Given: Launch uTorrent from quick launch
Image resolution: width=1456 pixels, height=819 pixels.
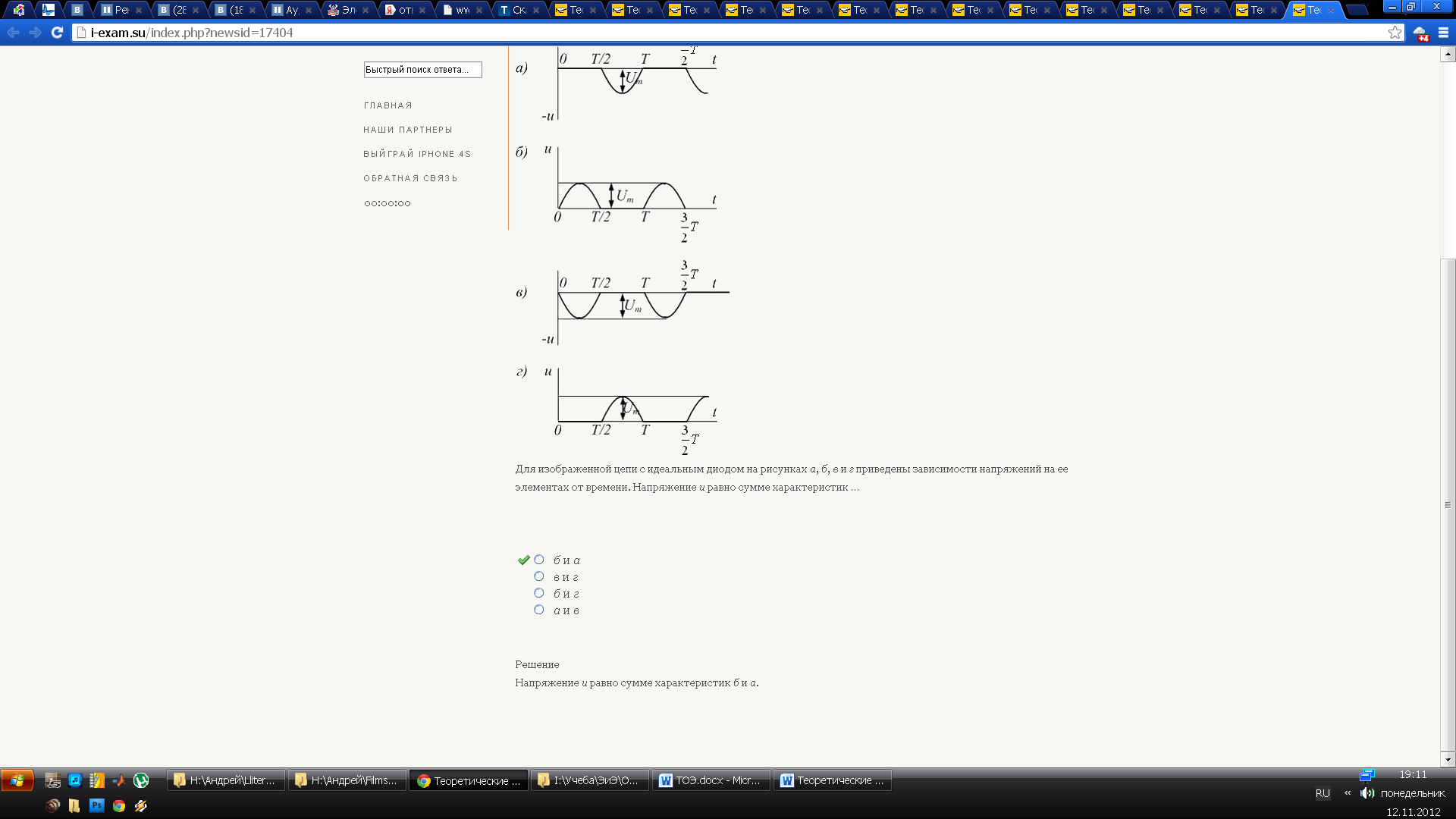Looking at the screenshot, I should click(141, 780).
